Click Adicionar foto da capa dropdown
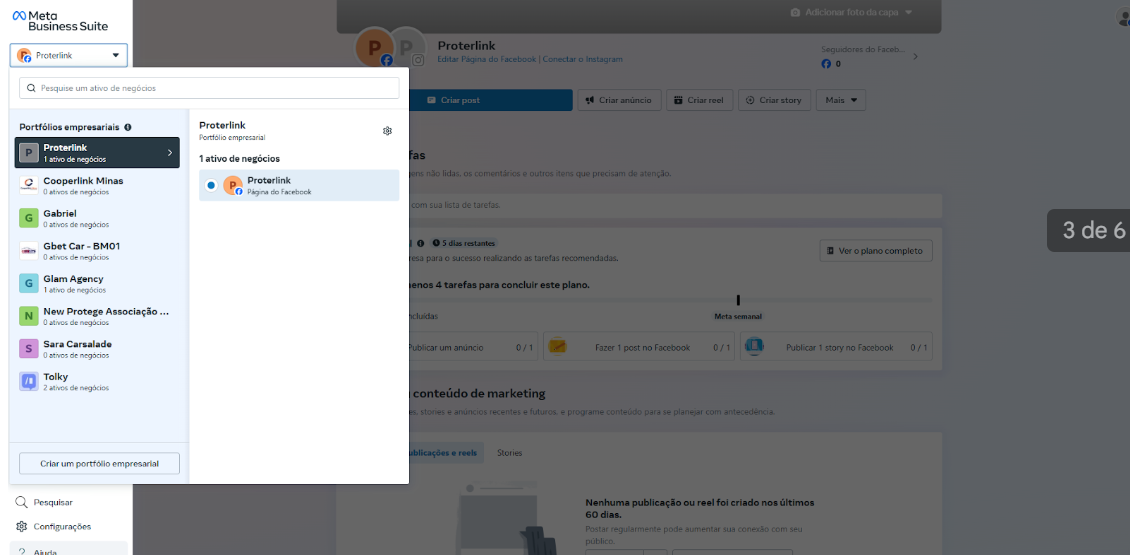Screen dimensions: 1130x555 [x=852, y=12]
